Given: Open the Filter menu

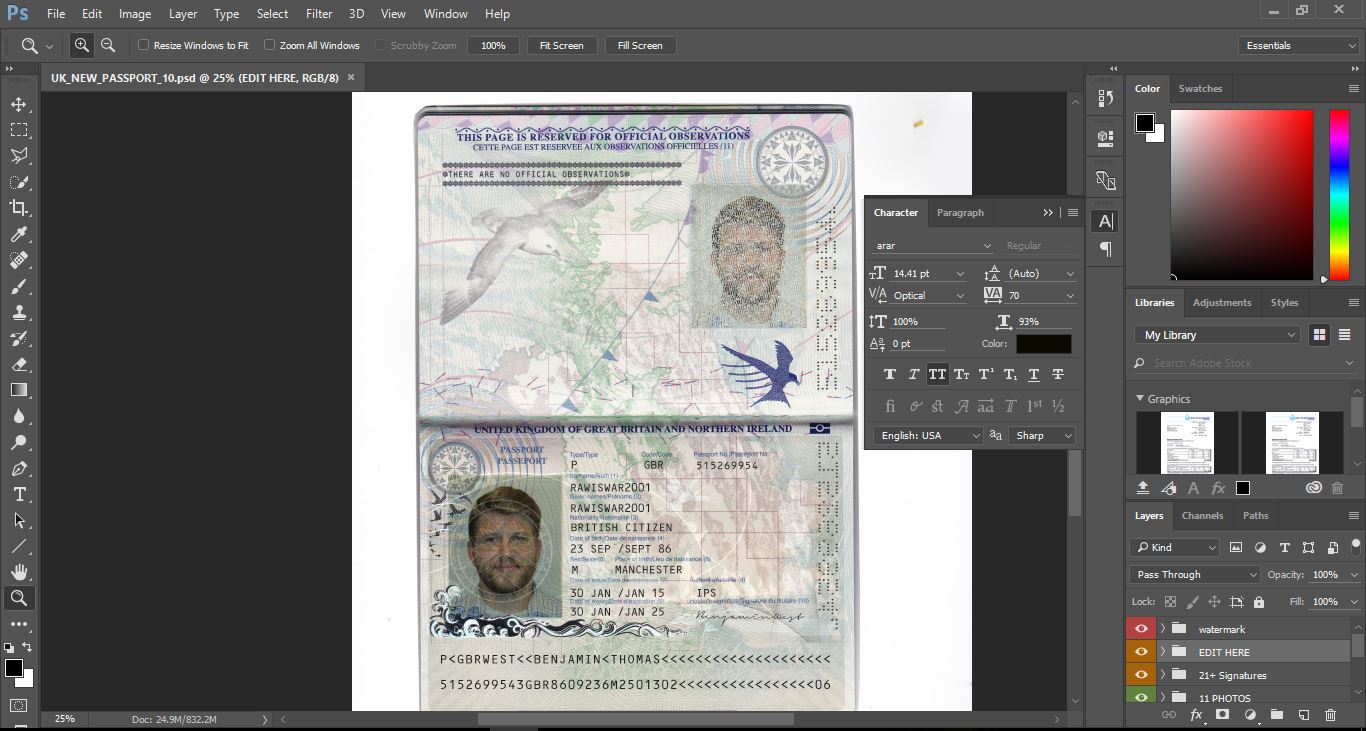Looking at the screenshot, I should tap(319, 14).
